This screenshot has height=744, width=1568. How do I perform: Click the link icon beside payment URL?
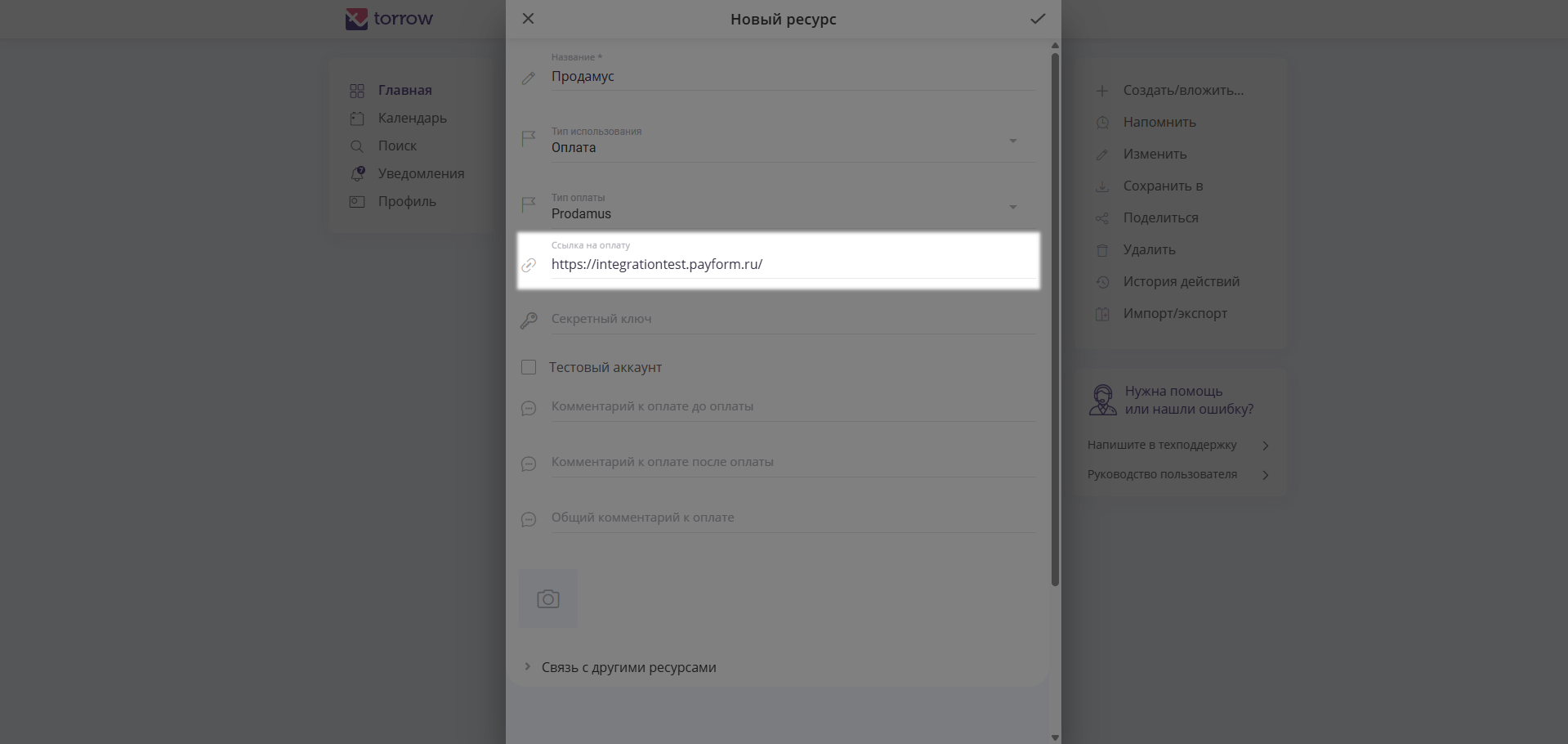click(x=529, y=265)
